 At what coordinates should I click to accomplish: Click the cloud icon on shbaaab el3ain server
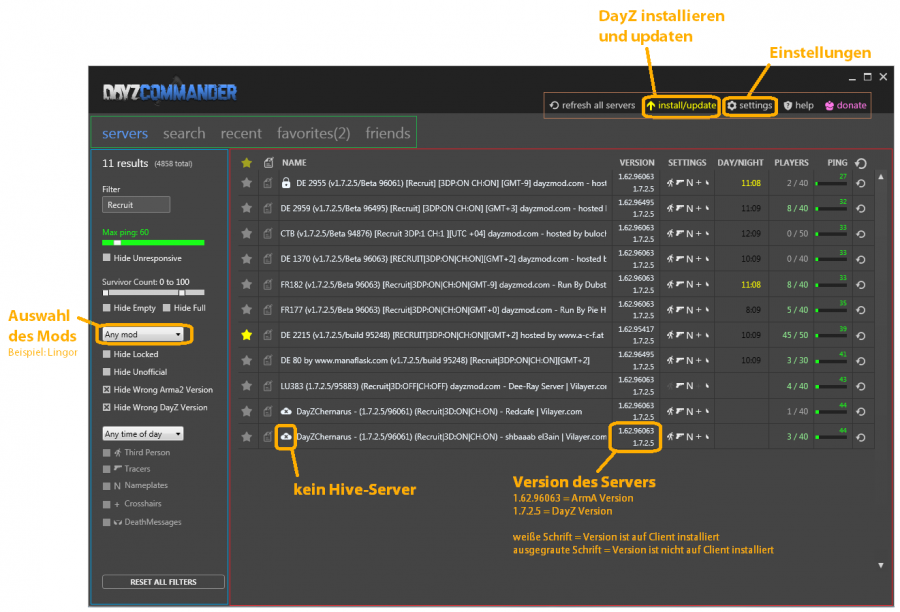286,436
